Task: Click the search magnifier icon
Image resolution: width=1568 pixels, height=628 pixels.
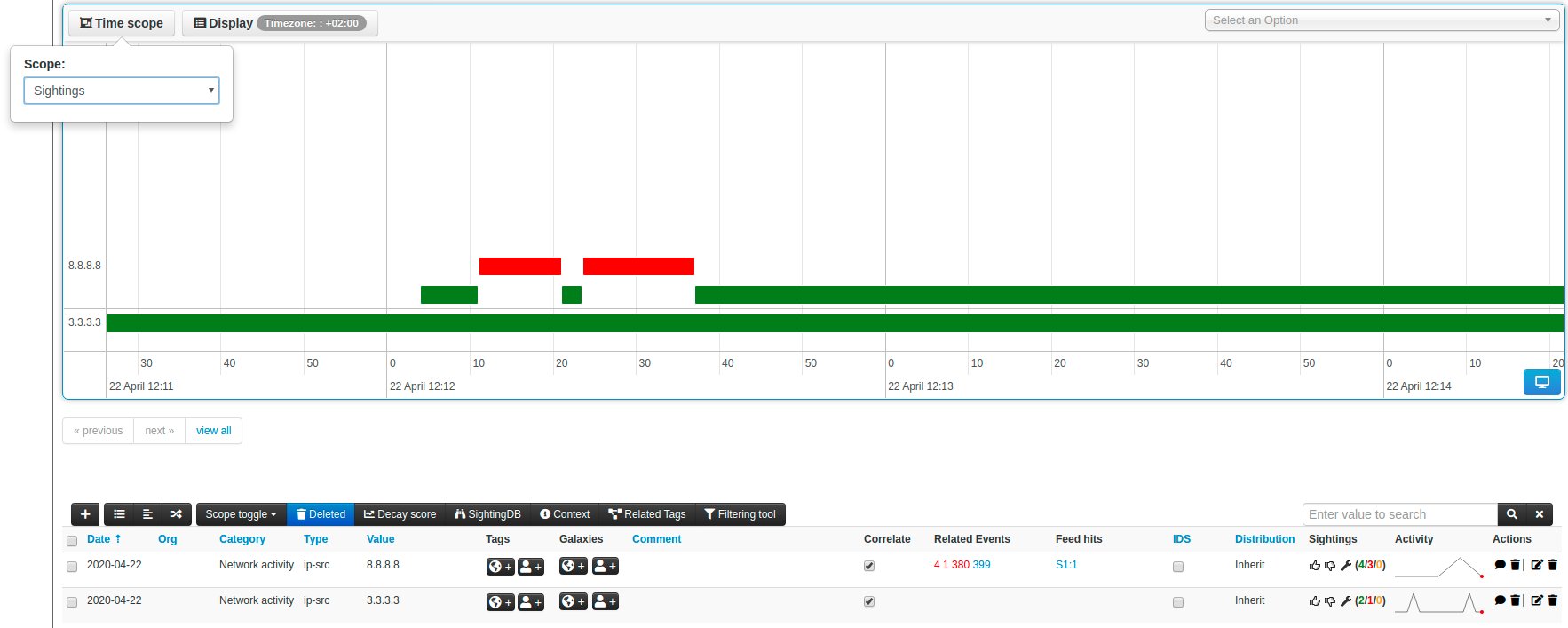Action: pos(1512,514)
